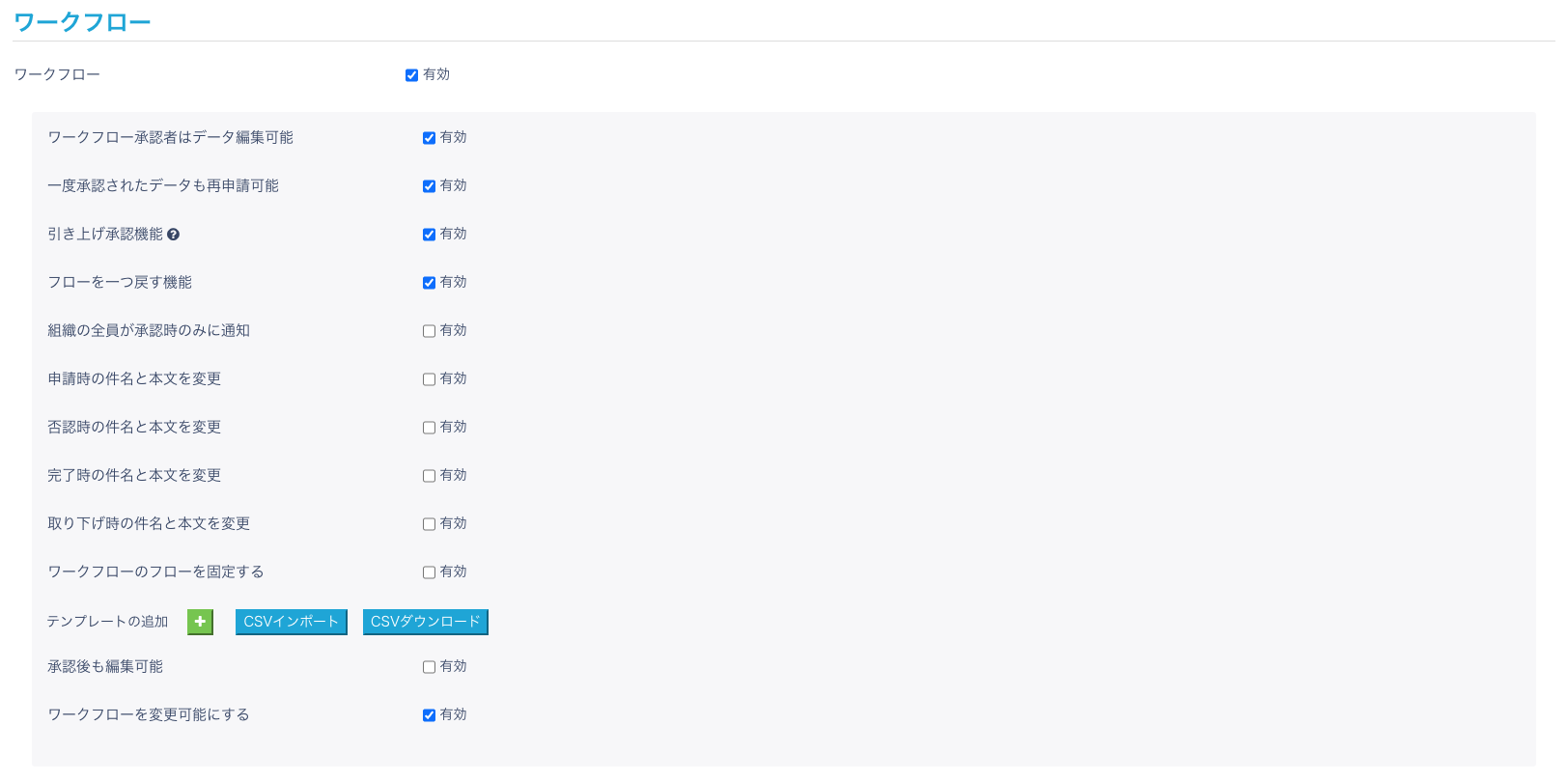Check 申請時の件名と本文を変更 option
This screenshot has height=781, width=1568.
pyautogui.click(x=429, y=379)
